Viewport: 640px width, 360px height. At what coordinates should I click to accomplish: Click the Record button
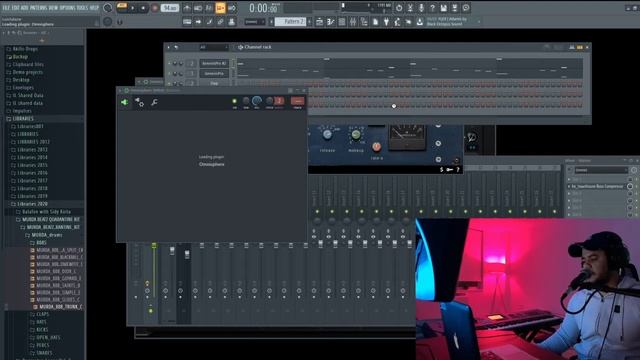click(x=155, y=8)
